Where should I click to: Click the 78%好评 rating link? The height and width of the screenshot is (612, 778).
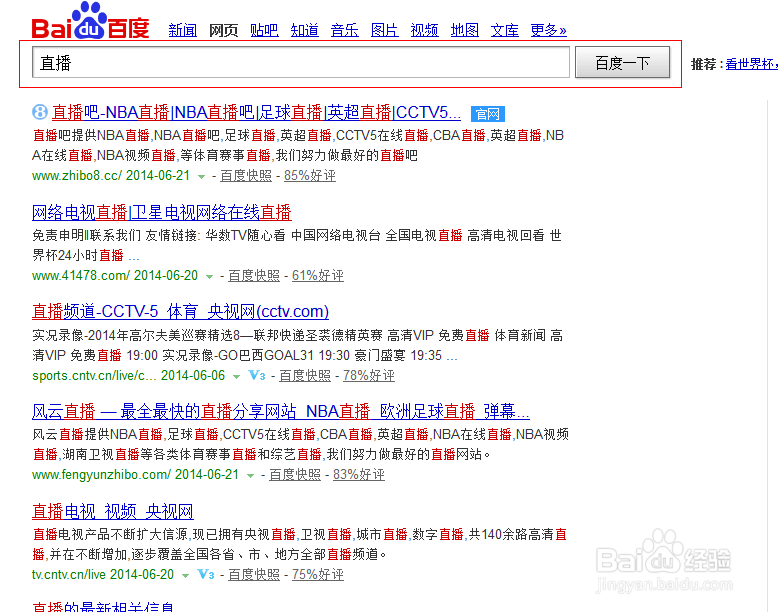(x=369, y=376)
